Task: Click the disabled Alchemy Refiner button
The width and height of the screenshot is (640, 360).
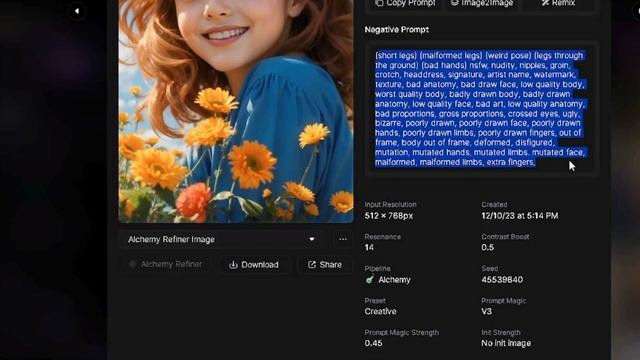Action: 166,264
